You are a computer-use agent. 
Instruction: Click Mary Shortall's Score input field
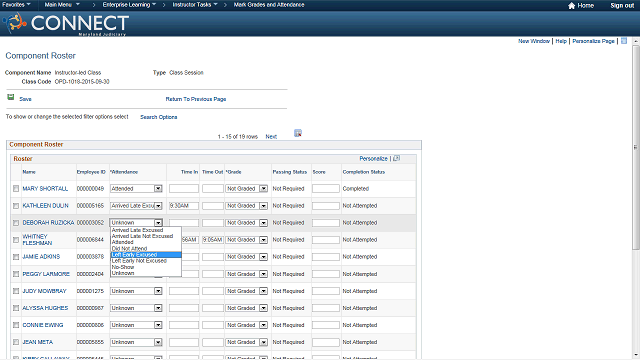pyautogui.click(x=326, y=189)
